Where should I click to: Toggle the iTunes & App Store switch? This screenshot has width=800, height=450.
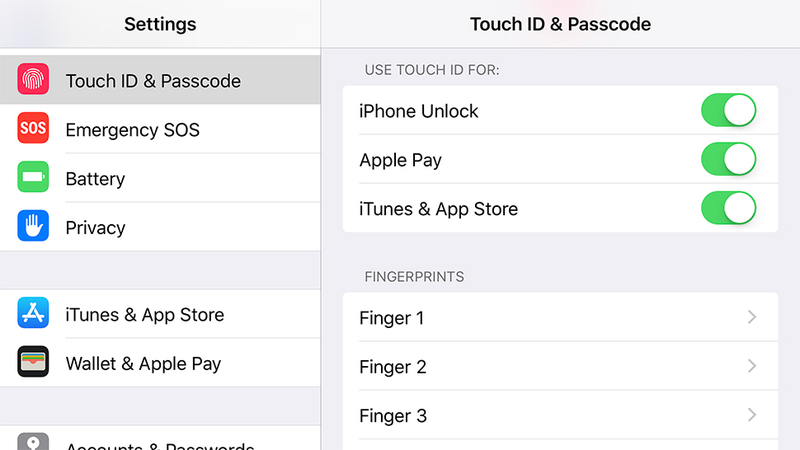729,208
